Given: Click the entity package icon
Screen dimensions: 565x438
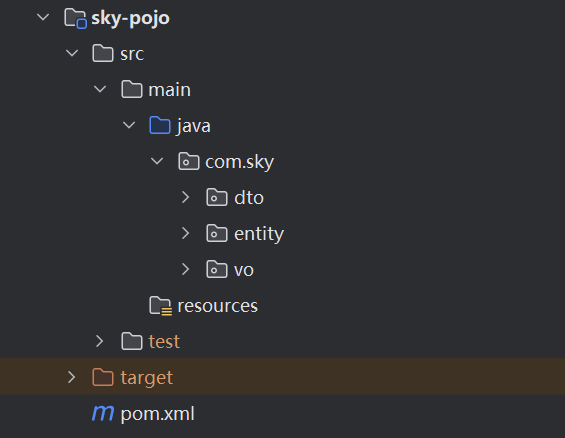Looking at the screenshot, I should [217, 233].
